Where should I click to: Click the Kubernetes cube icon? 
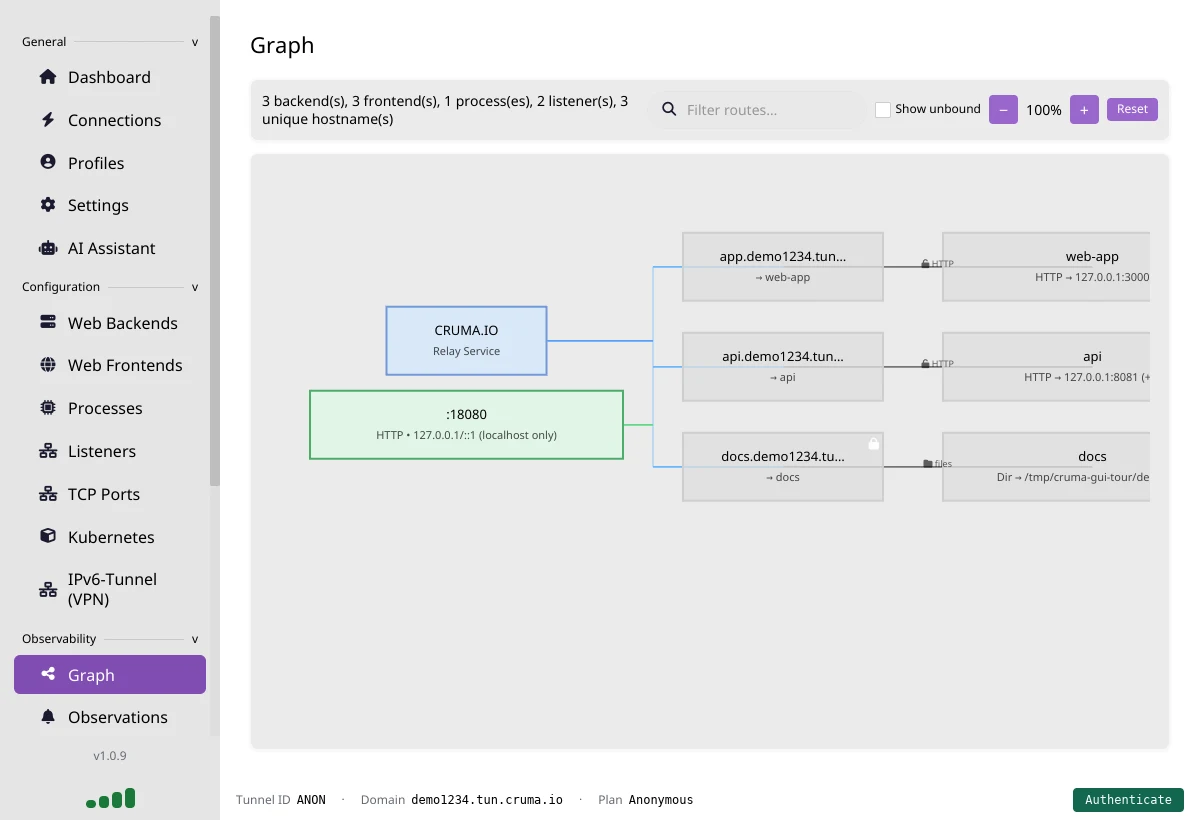pyautogui.click(x=48, y=536)
